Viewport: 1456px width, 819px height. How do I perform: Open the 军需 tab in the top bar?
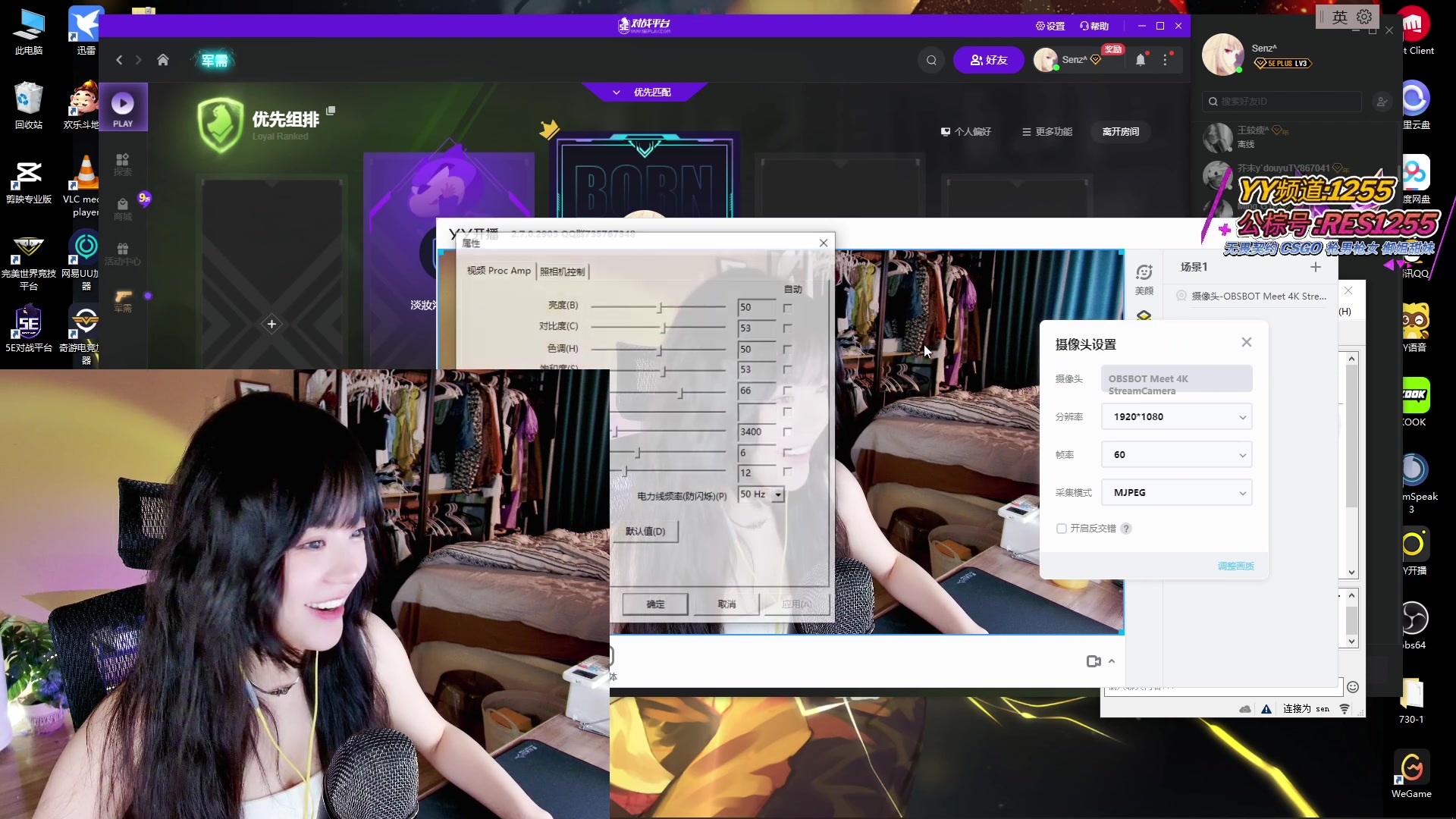[215, 60]
